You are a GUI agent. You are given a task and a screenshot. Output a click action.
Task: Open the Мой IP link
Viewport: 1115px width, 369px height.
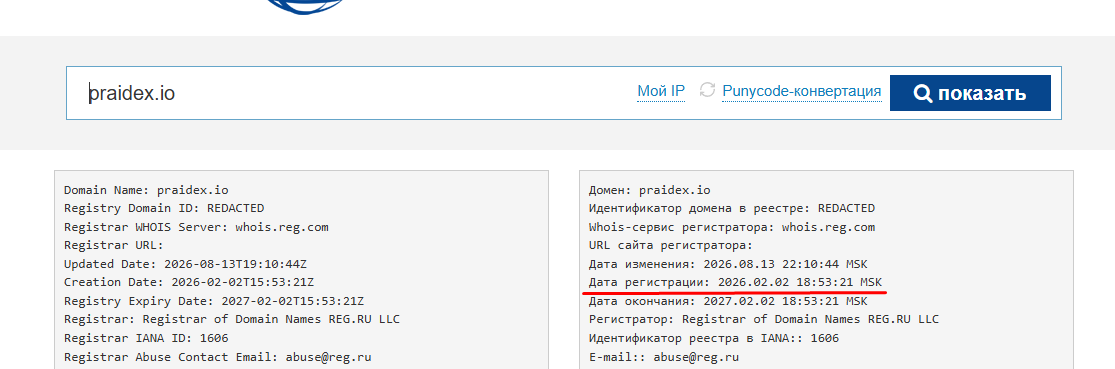[x=661, y=91]
